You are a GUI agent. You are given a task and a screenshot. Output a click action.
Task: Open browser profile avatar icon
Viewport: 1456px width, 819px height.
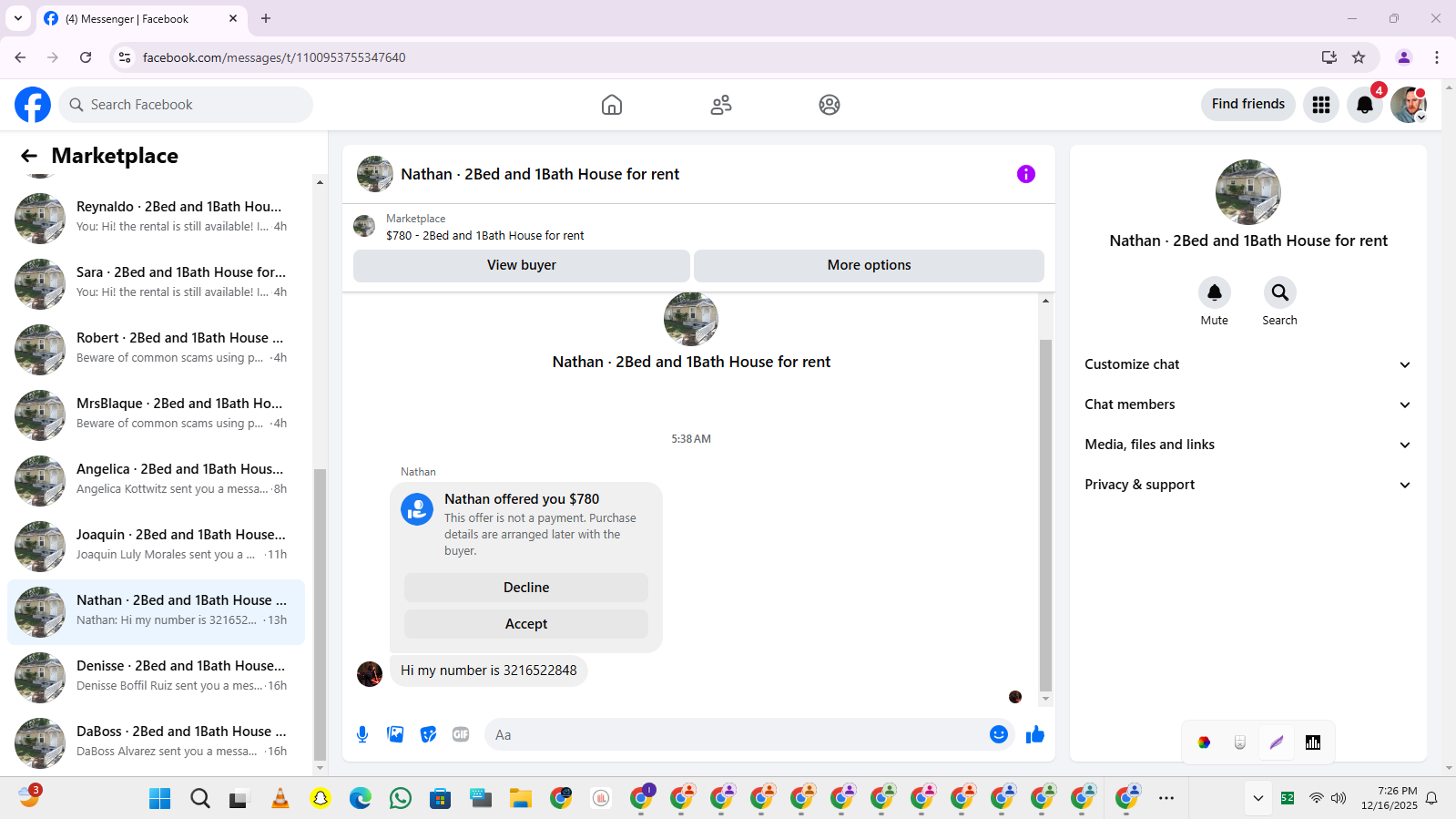[x=1404, y=57]
